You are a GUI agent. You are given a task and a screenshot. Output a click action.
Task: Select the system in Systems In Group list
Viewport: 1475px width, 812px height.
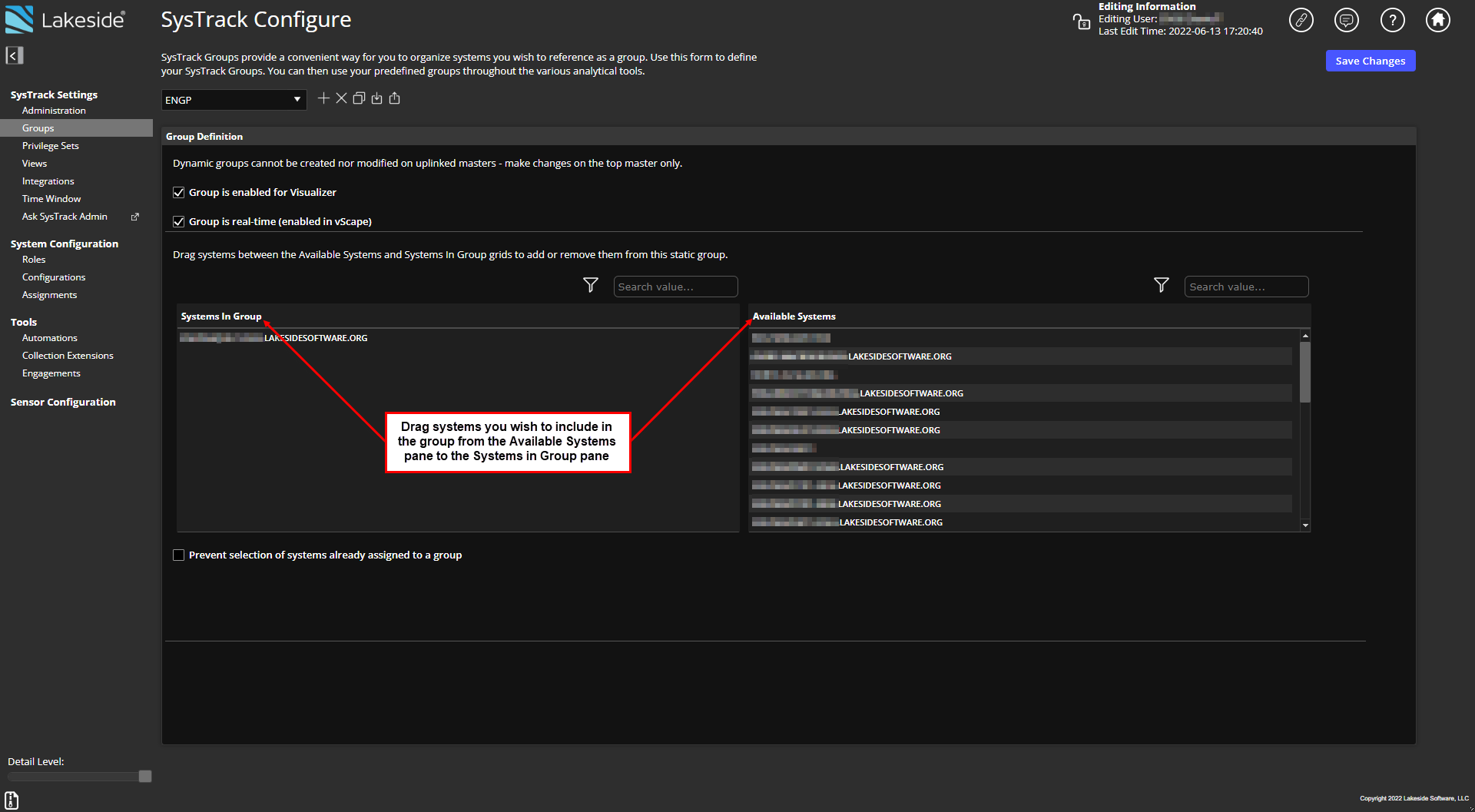[x=458, y=338]
